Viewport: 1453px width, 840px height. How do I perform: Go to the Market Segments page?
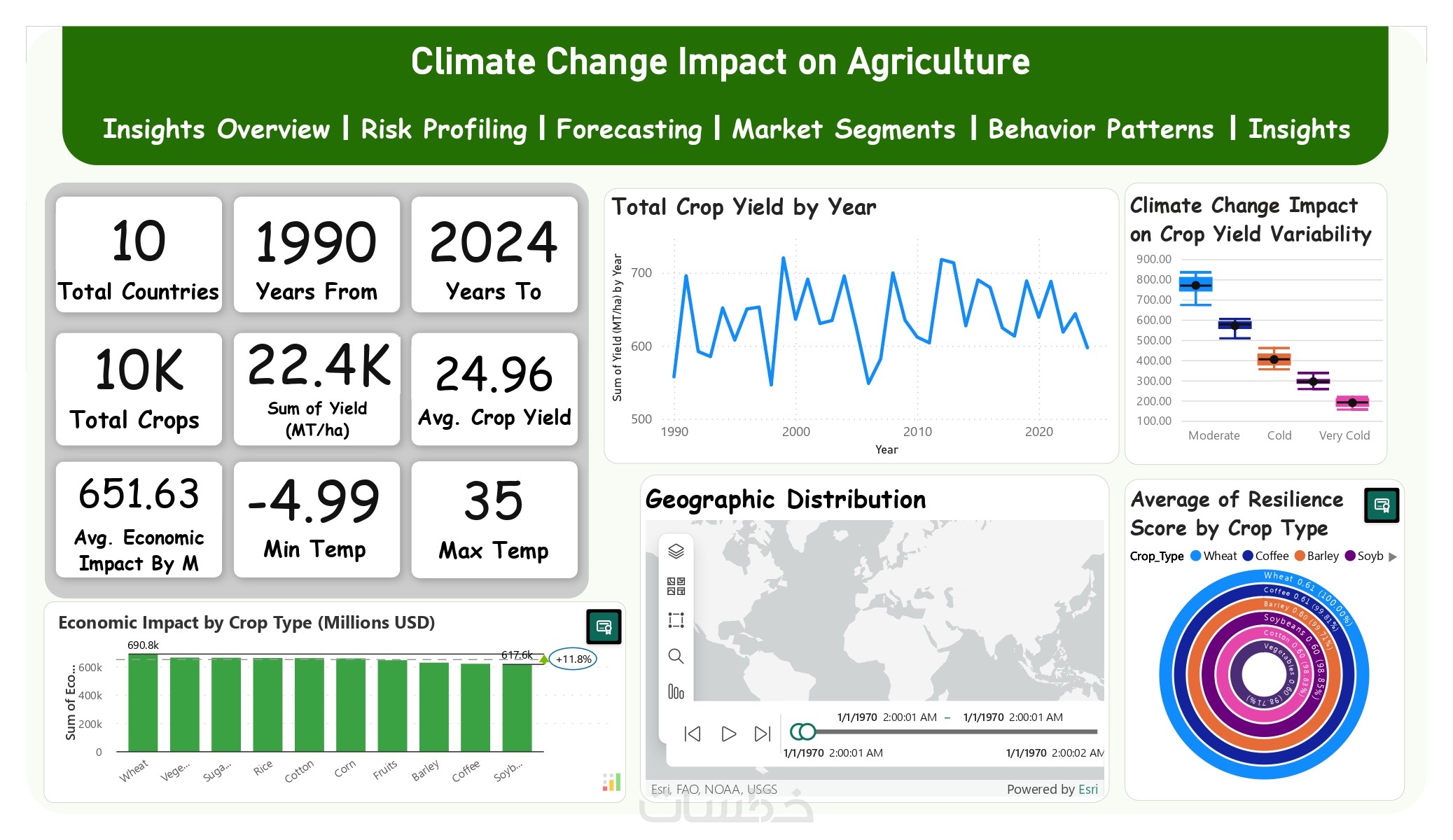(x=844, y=129)
